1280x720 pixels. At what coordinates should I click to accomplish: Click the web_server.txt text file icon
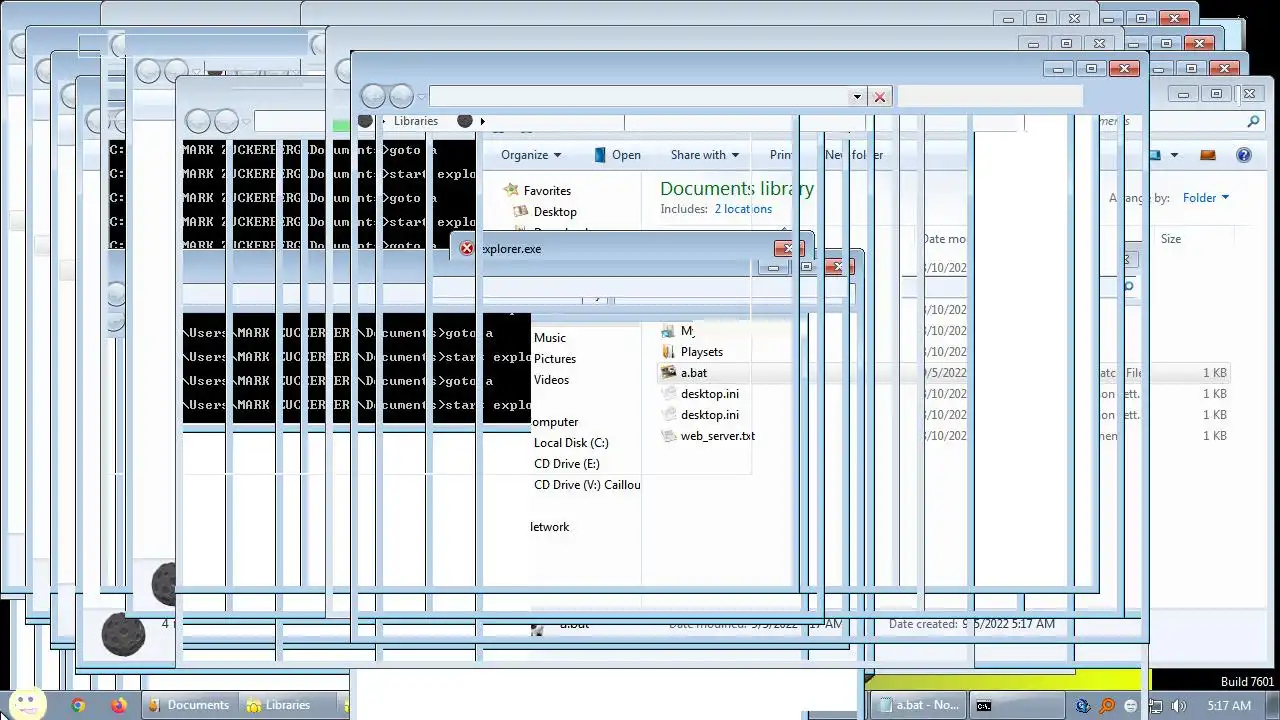[x=669, y=436]
